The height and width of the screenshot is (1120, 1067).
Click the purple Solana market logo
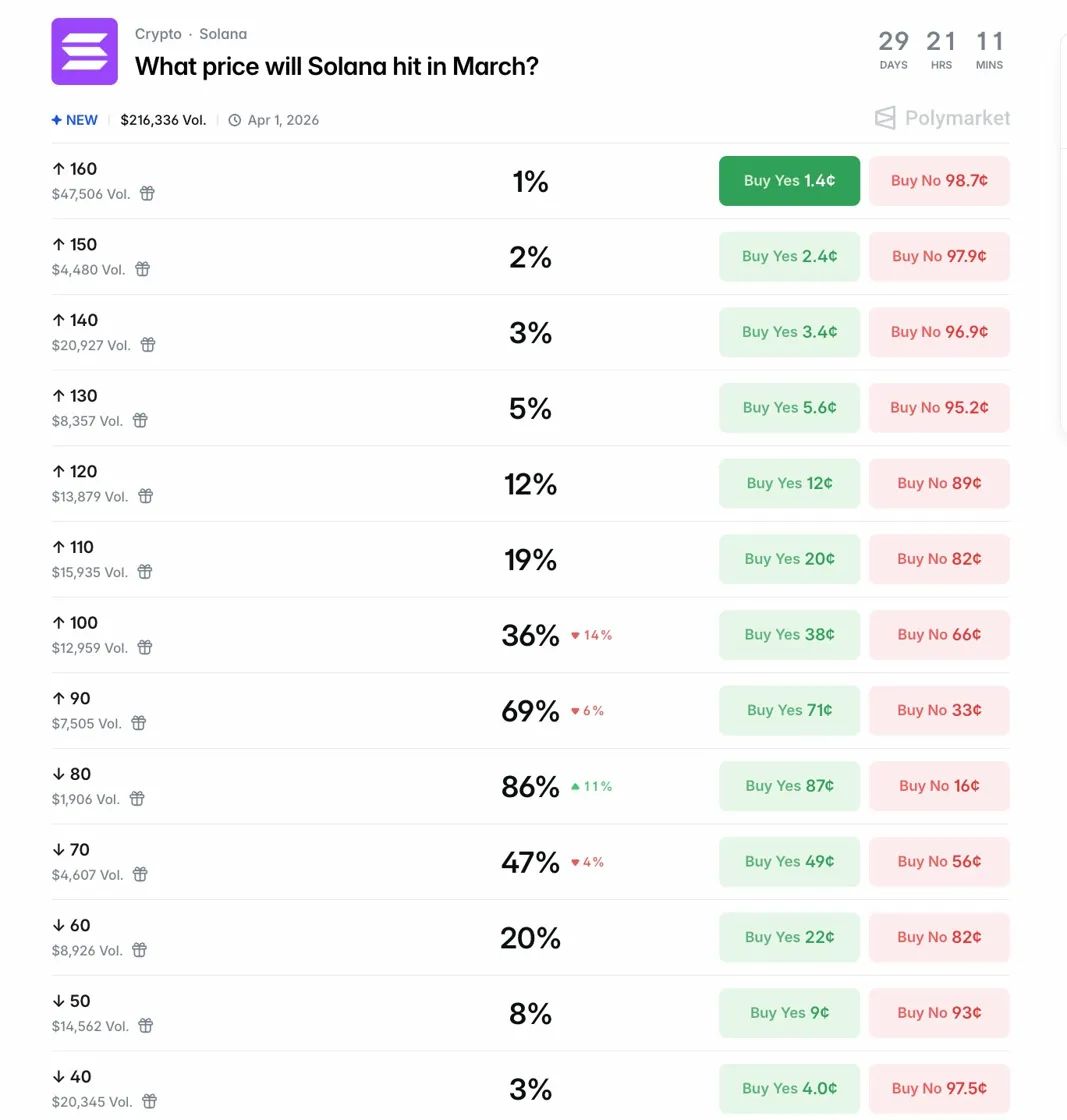click(84, 51)
